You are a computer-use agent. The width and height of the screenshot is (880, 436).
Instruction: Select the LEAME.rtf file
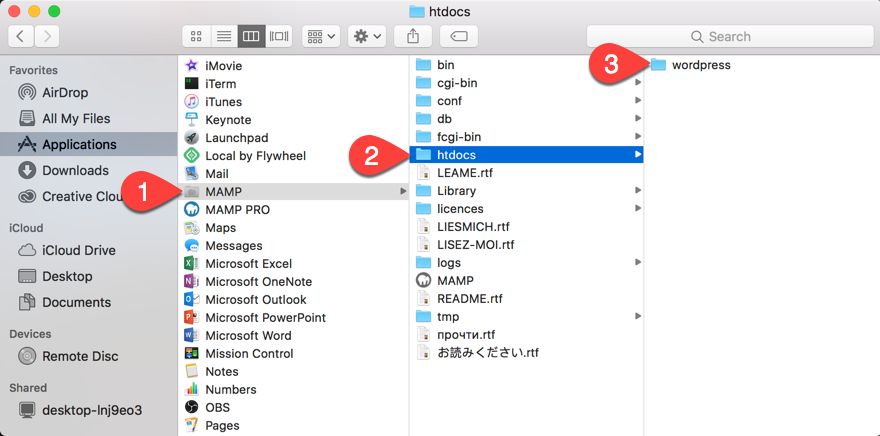point(526,173)
